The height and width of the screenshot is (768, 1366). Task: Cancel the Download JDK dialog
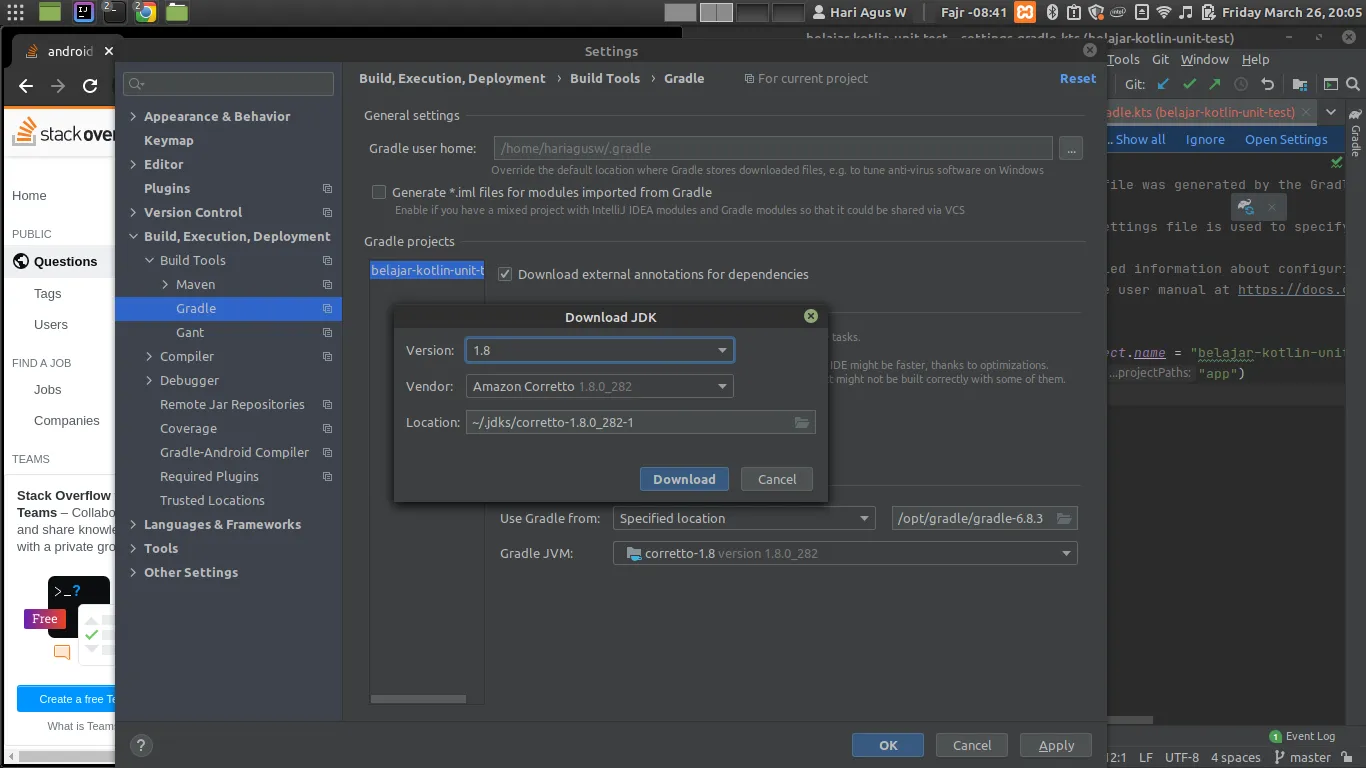point(777,479)
